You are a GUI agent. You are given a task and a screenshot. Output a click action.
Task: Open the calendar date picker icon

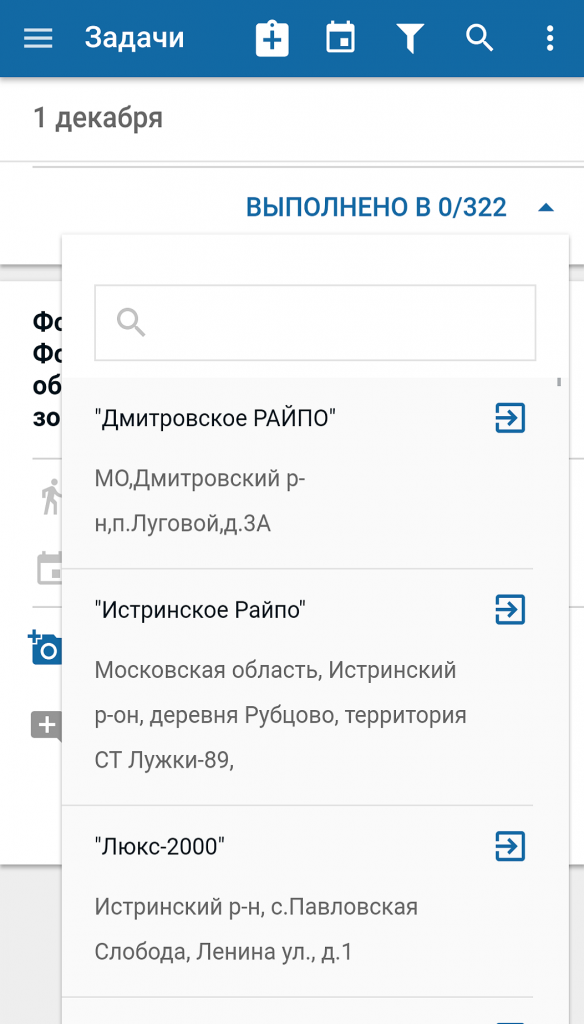tap(340, 37)
